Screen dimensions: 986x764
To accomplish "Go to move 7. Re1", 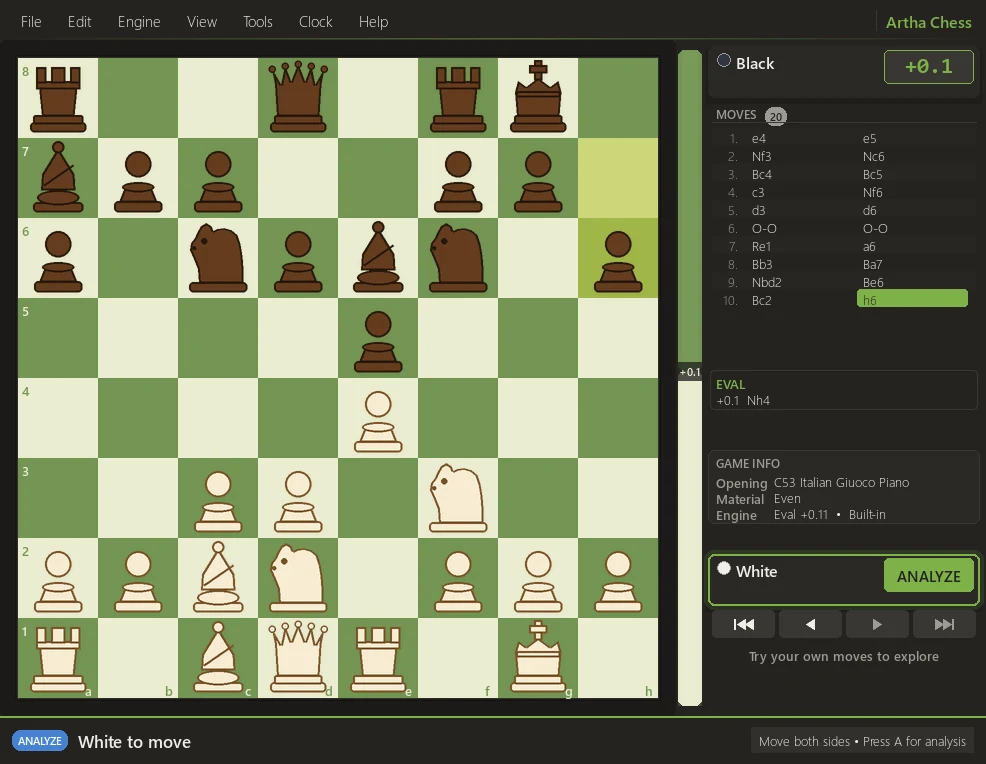I will 761,247.
